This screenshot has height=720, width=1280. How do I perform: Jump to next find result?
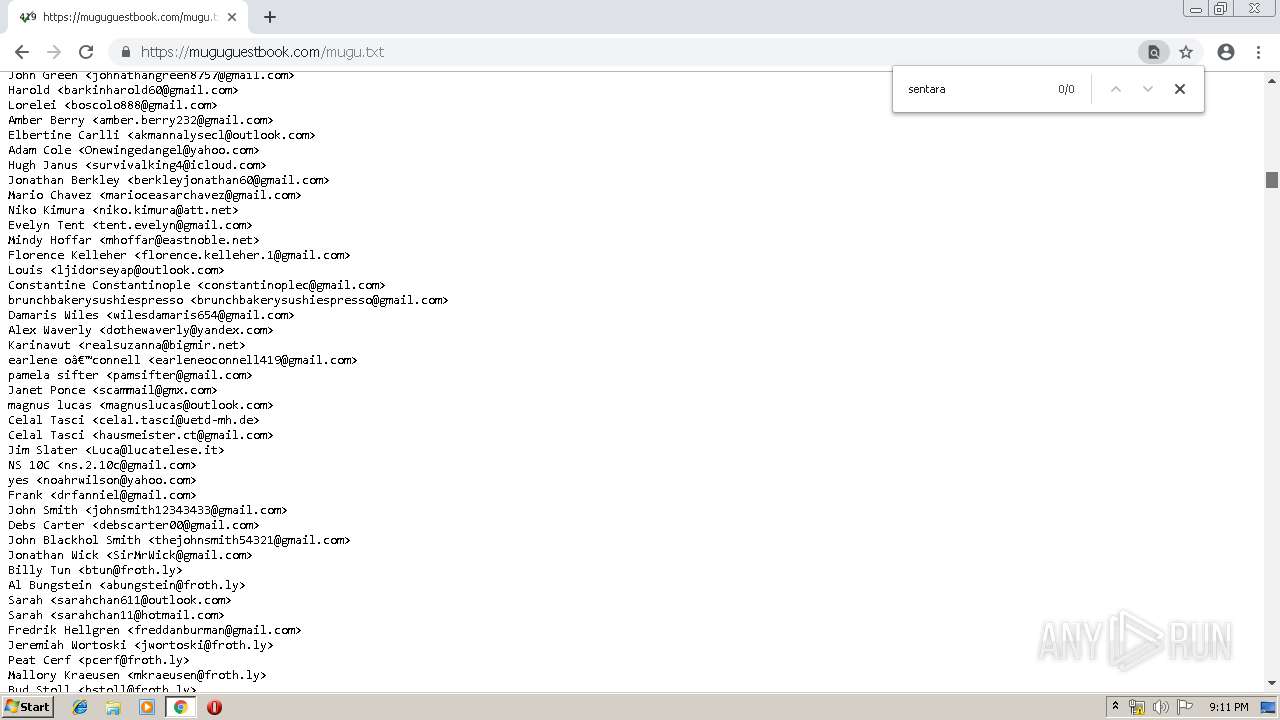tap(1148, 89)
